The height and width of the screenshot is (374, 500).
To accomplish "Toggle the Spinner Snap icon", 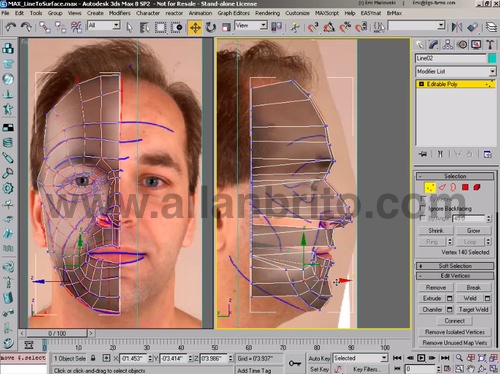I will click(x=361, y=27).
